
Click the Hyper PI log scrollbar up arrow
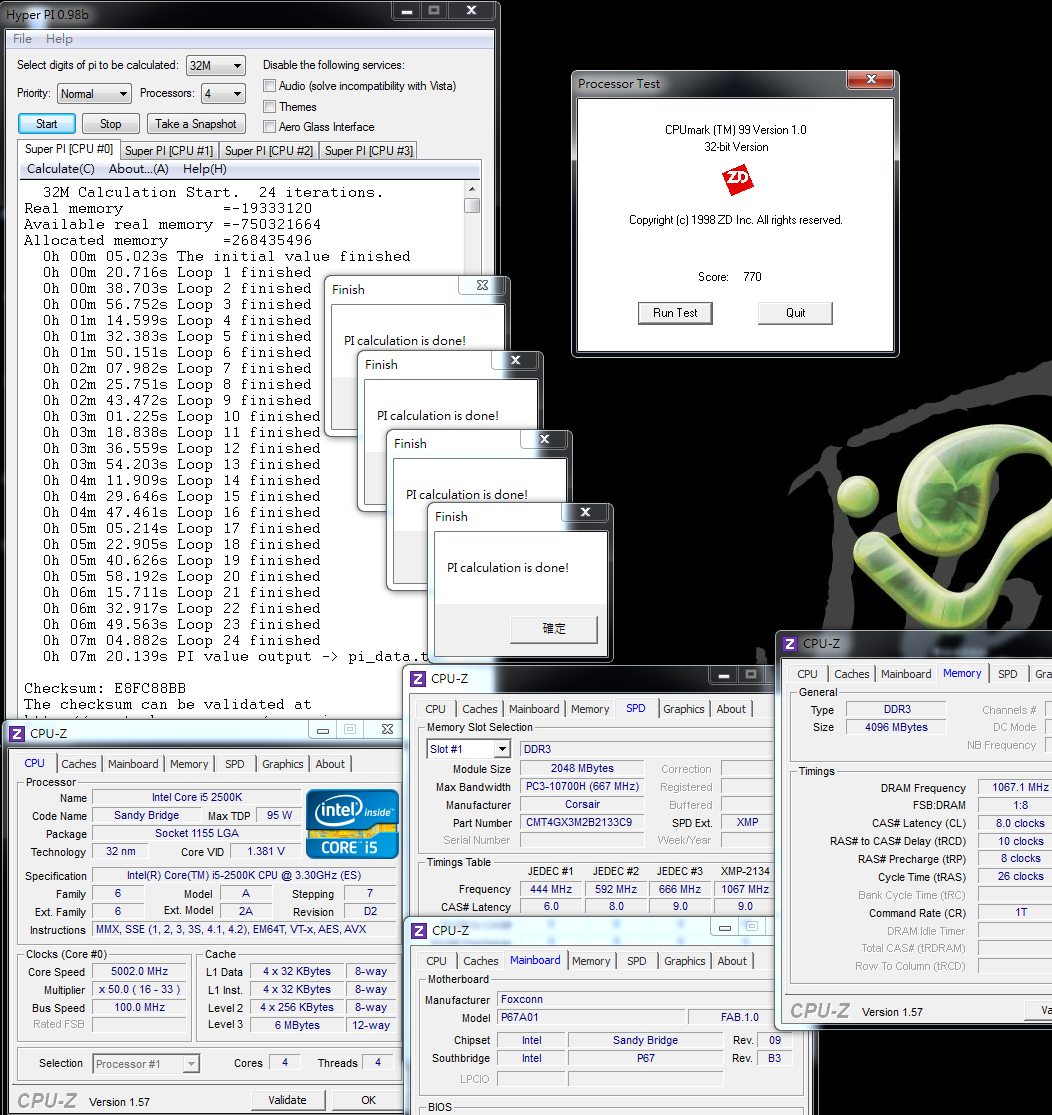[472, 189]
